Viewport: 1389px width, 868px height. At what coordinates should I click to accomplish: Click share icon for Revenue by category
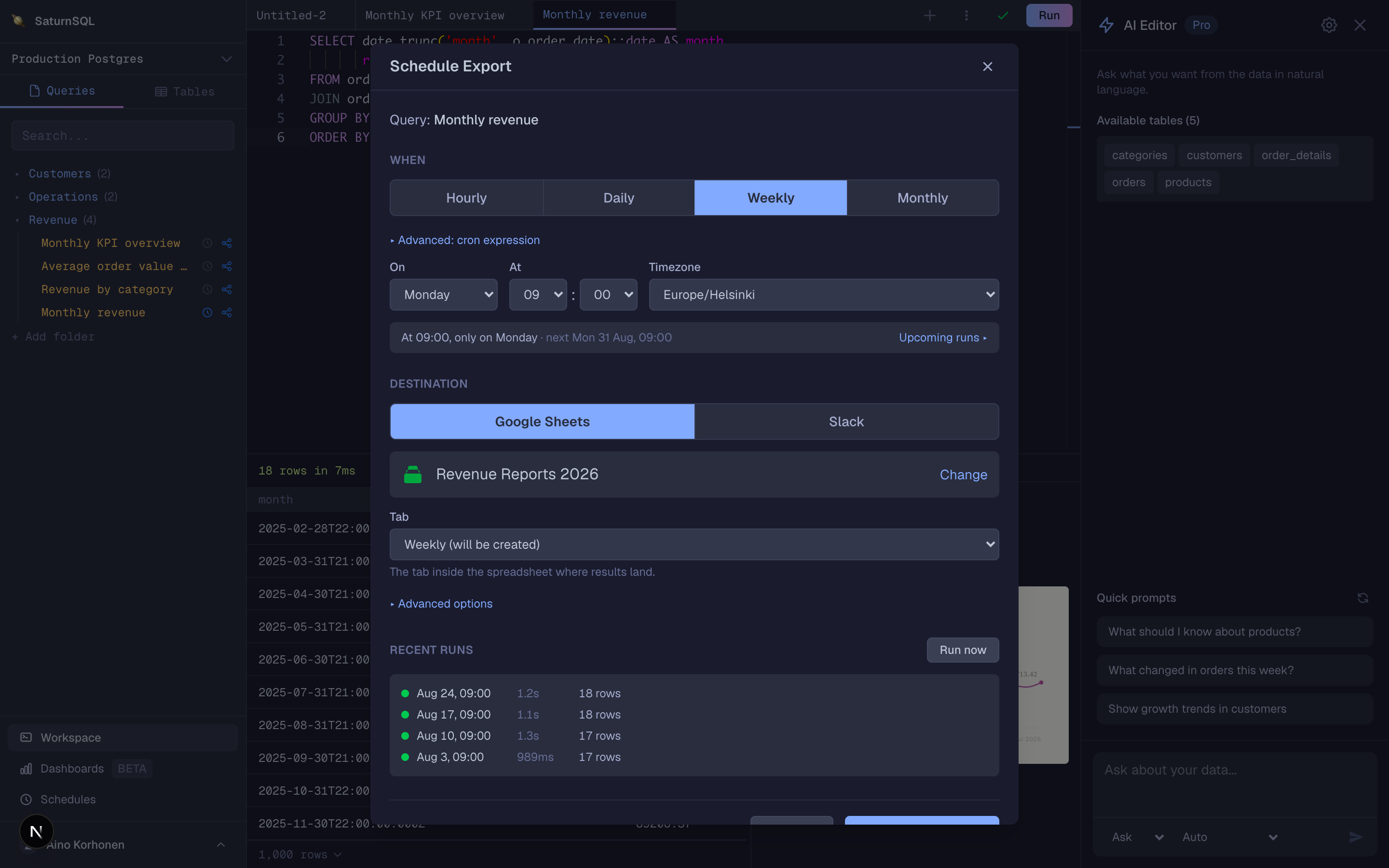click(x=227, y=289)
